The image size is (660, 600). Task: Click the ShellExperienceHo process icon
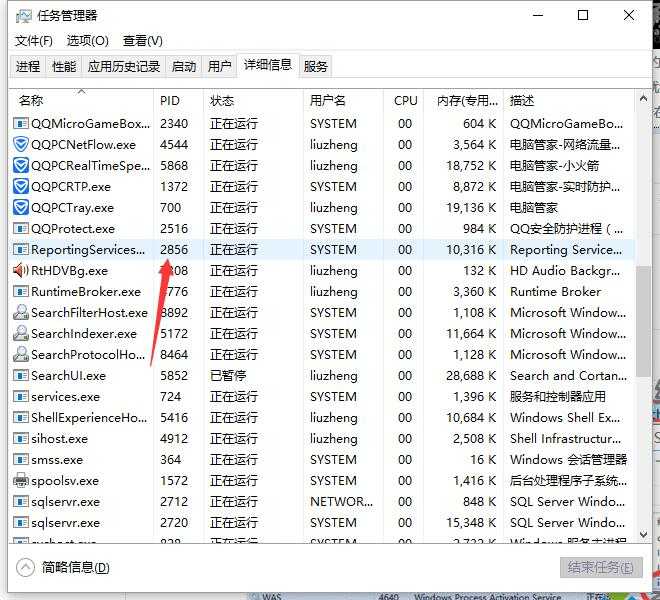21,418
